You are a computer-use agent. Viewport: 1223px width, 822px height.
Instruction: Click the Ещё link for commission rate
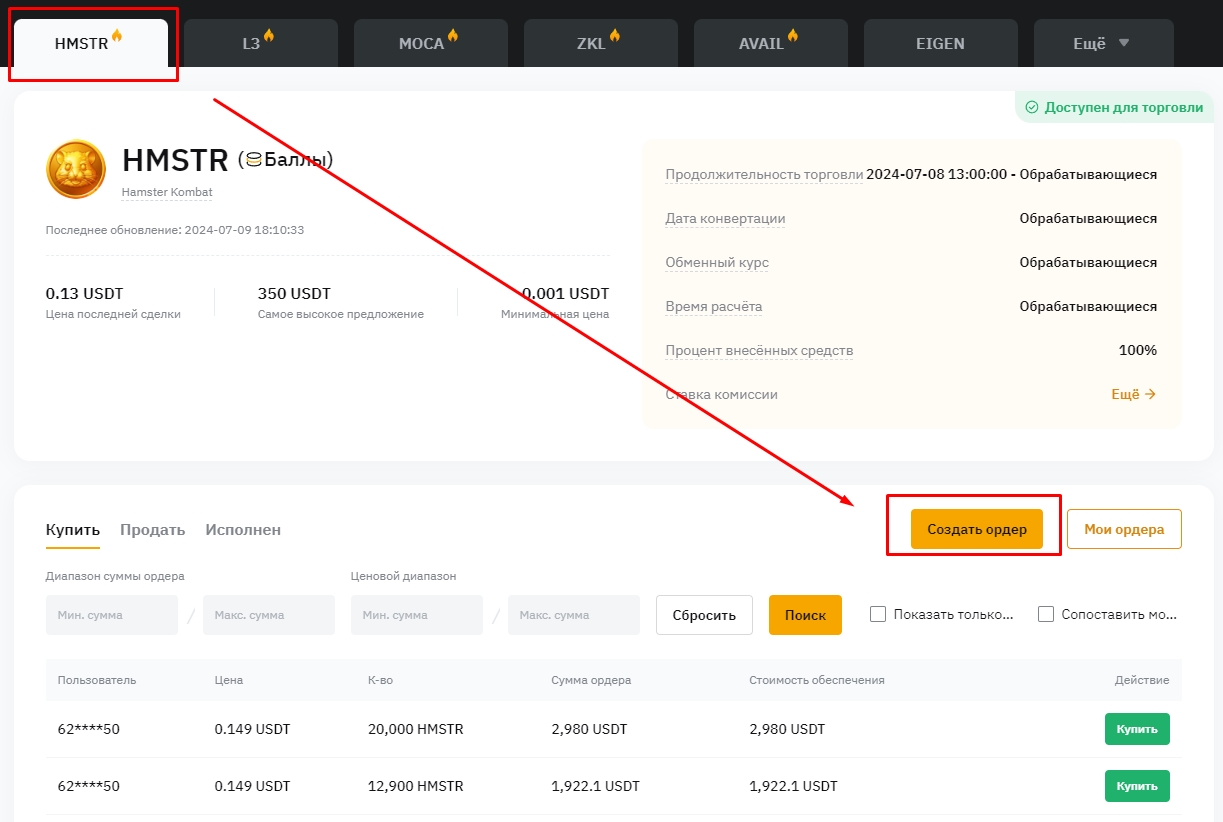pos(1133,394)
